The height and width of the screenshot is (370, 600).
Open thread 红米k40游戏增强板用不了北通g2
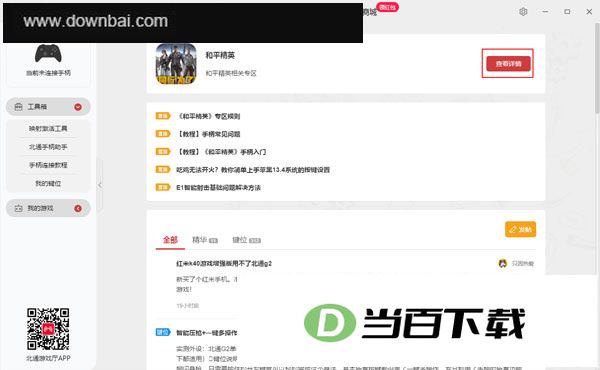point(224,264)
